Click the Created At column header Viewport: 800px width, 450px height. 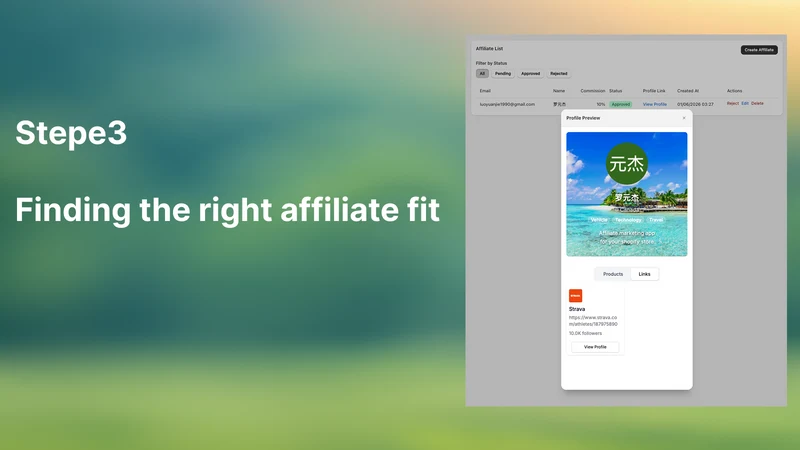[688, 91]
